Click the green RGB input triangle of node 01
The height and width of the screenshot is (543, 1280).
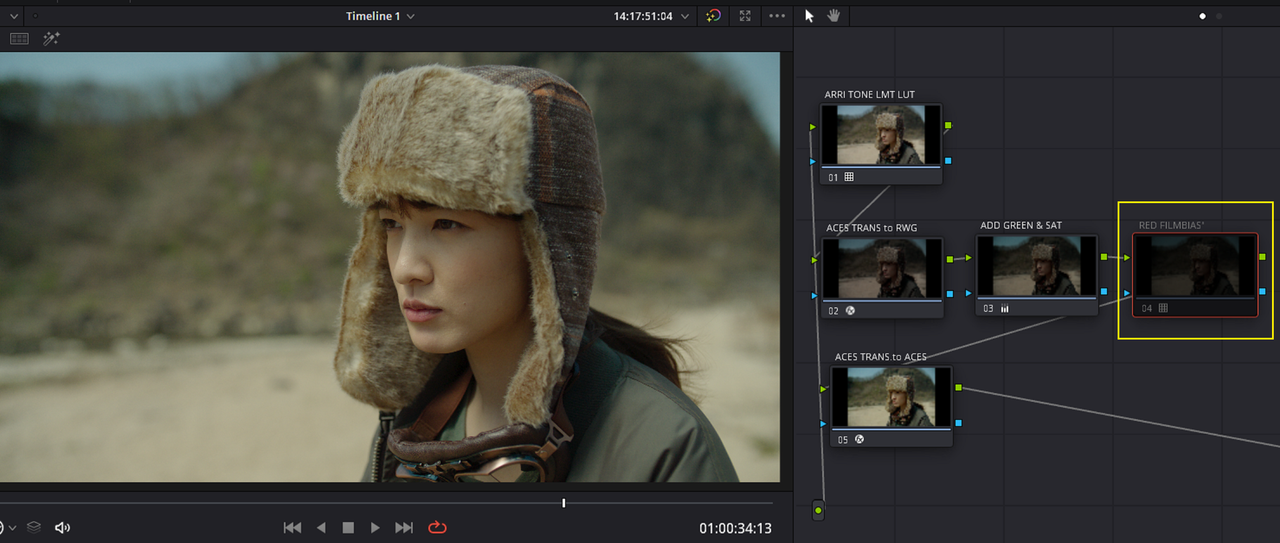coord(813,127)
